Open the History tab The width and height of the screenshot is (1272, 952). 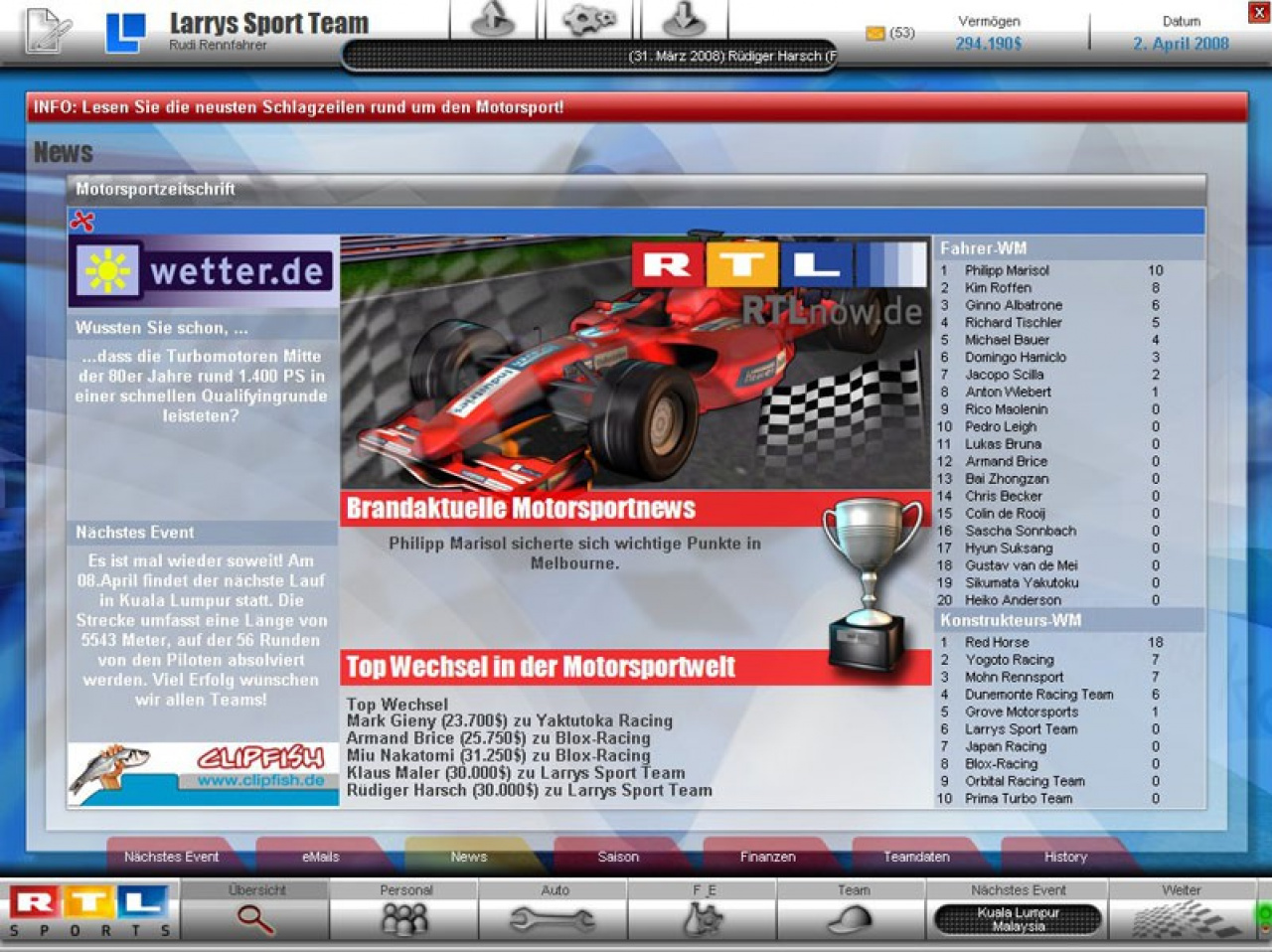pyautogui.click(x=1065, y=857)
